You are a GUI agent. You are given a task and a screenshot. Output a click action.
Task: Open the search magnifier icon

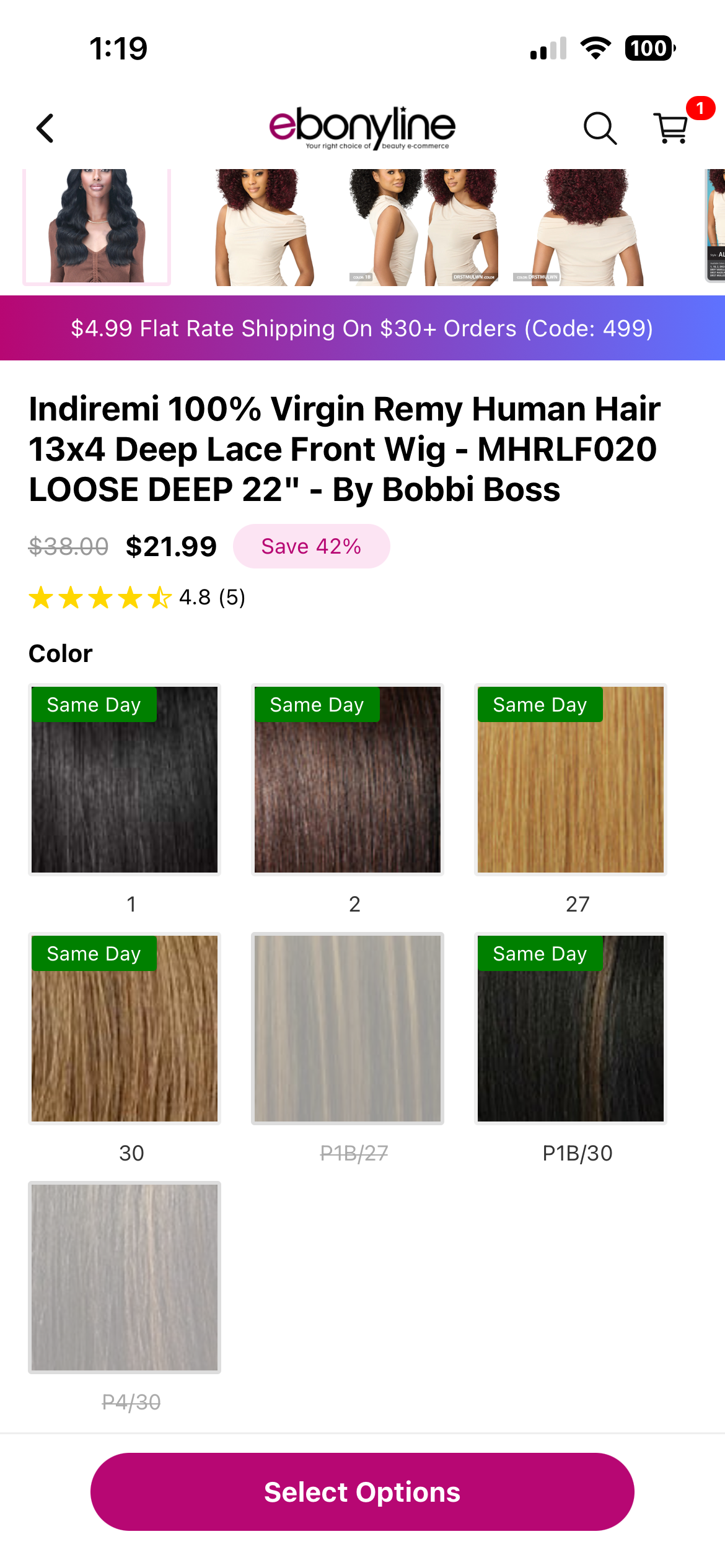[600, 128]
